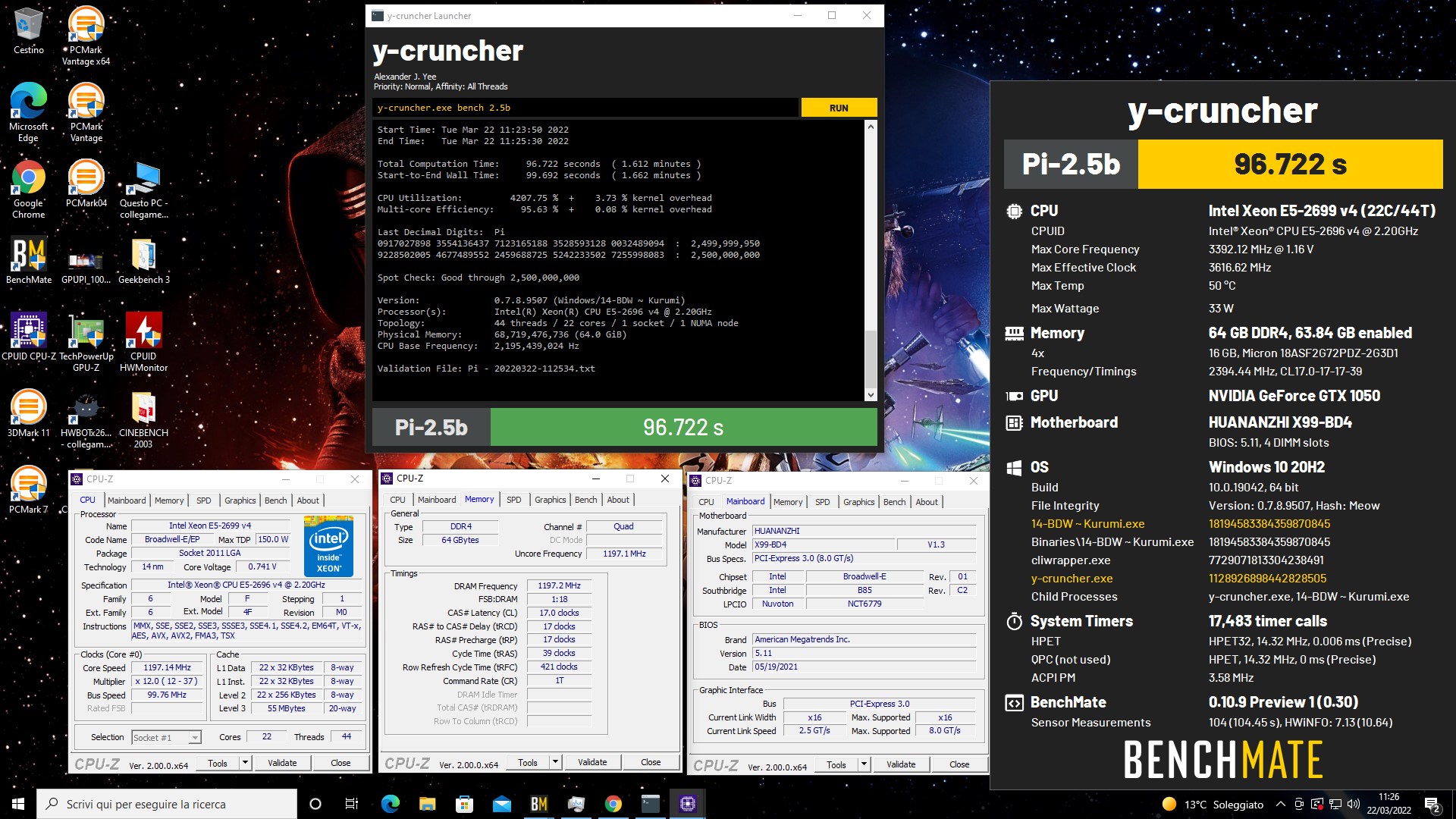Launch 3DMark 11 desktop shortcut
Viewport: 1456px width, 819px height.
click(28, 413)
